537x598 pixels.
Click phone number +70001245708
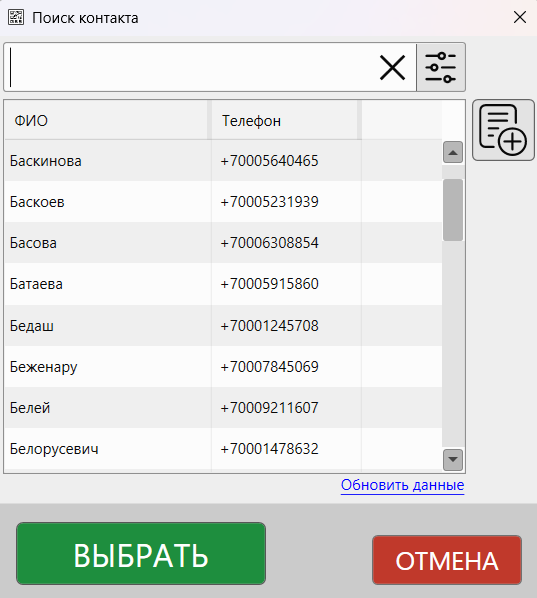[x=269, y=326]
